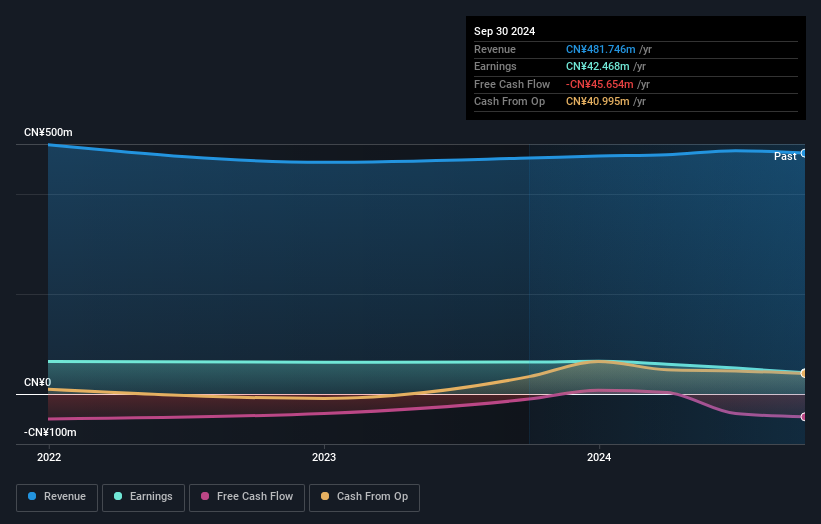Click the orange Cash From Op end-point marker
821x524 pixels.
coord(804,373)
